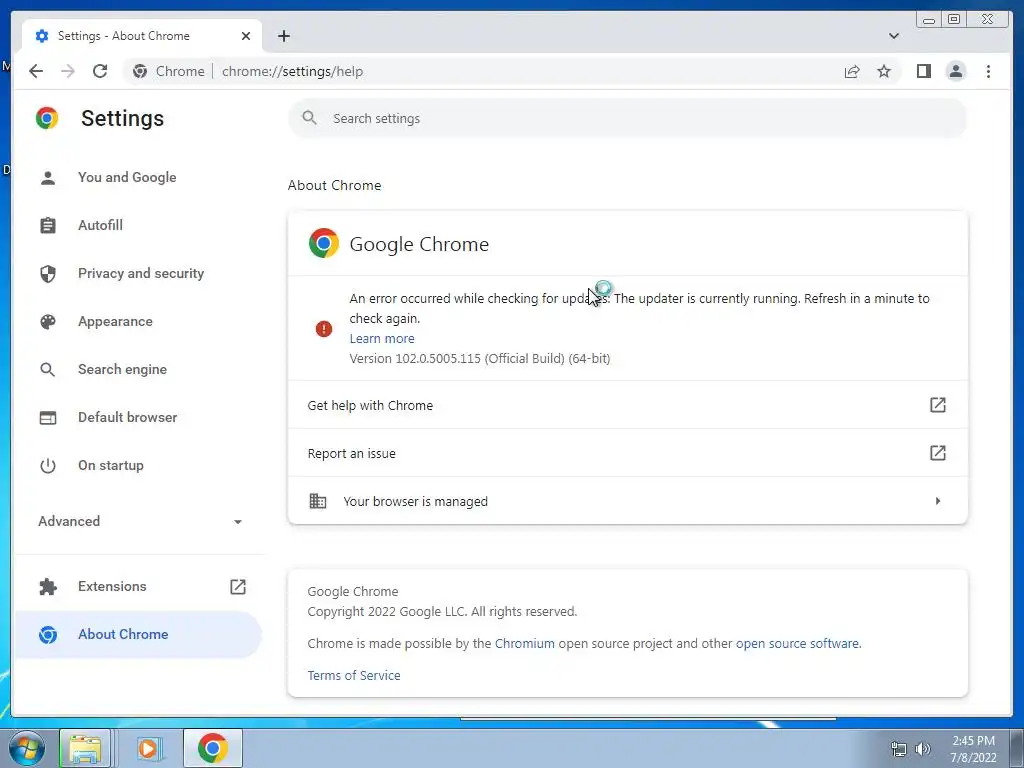
Task: Open the clock showing 2:45 PM
Action: [x=973, y=748]
